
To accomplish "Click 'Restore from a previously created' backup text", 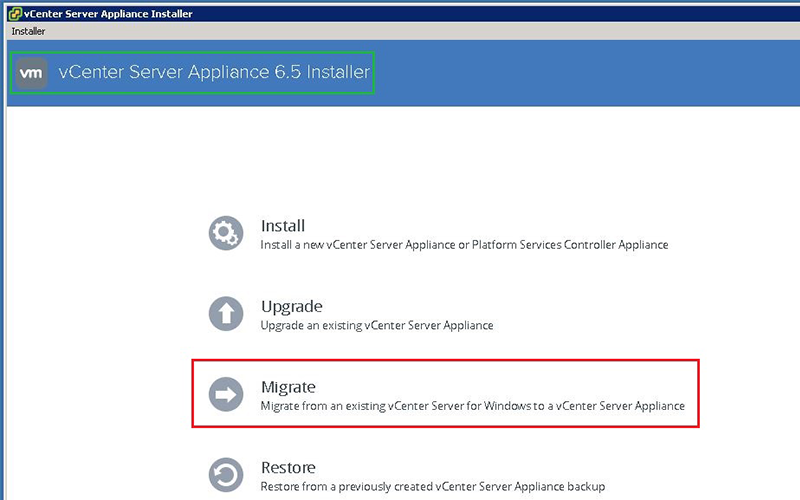I will point(432,487).
